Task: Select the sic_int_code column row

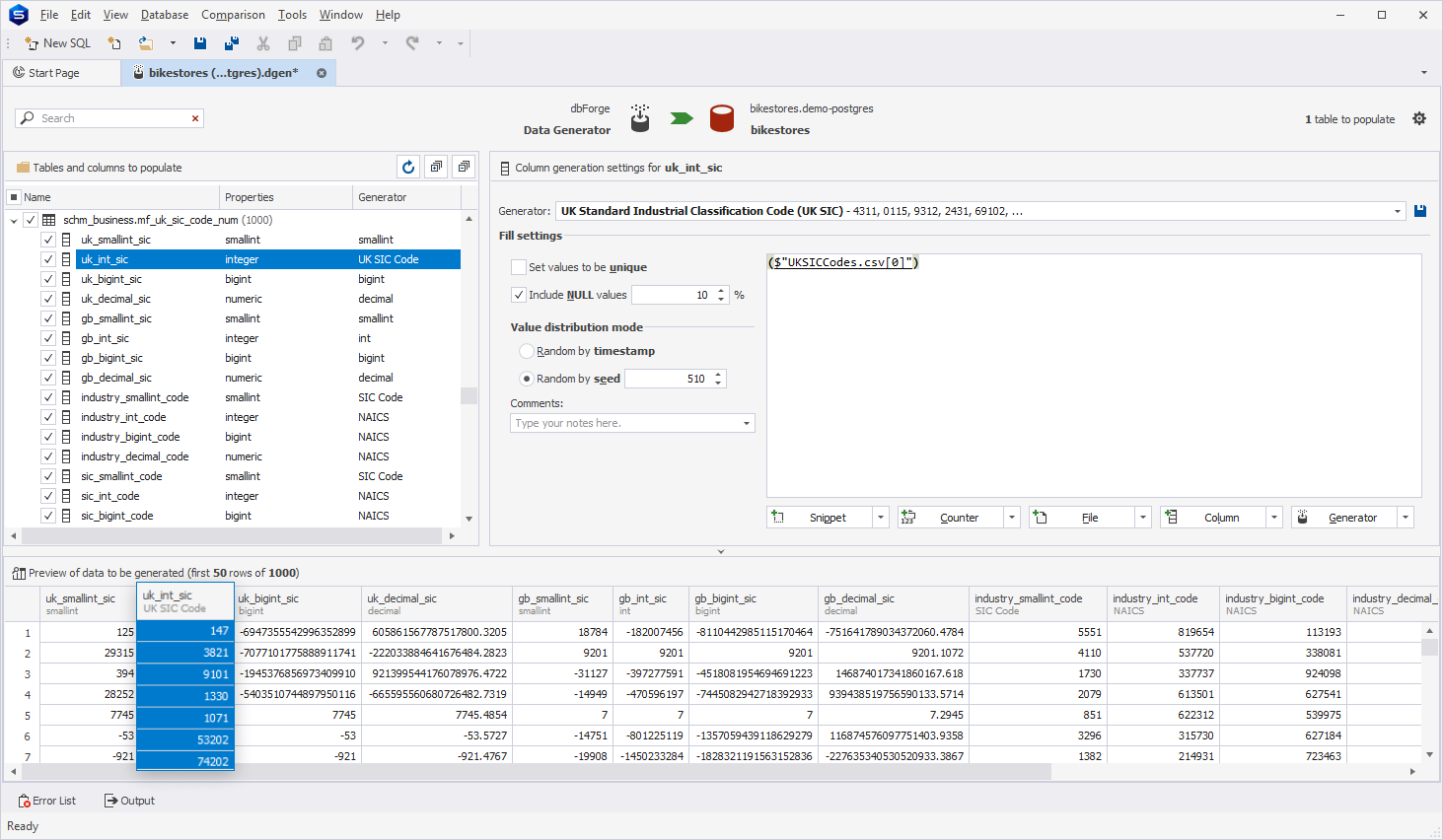Action: [268, 496]
